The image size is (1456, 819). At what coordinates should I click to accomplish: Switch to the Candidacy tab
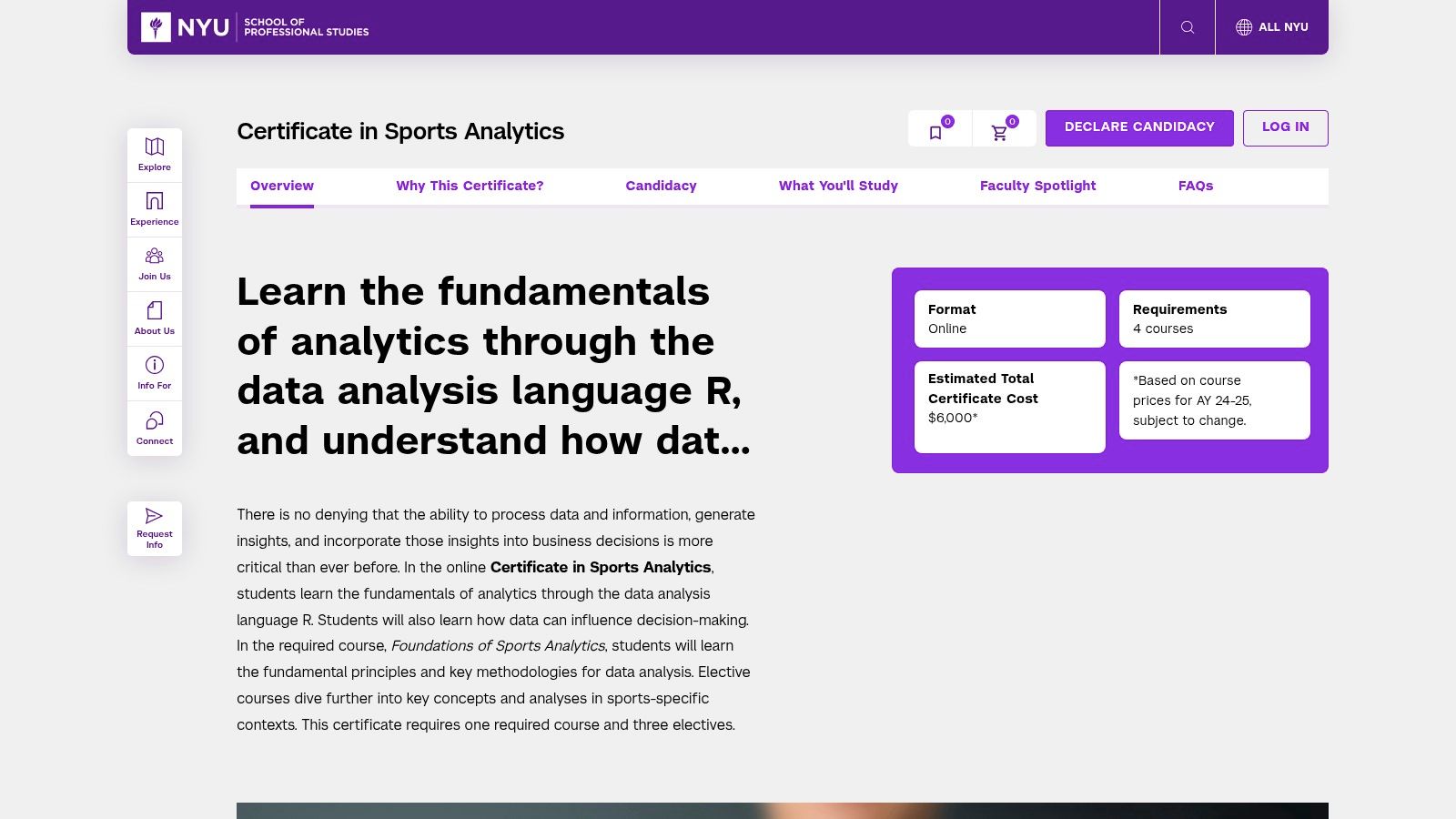(661, 186)
